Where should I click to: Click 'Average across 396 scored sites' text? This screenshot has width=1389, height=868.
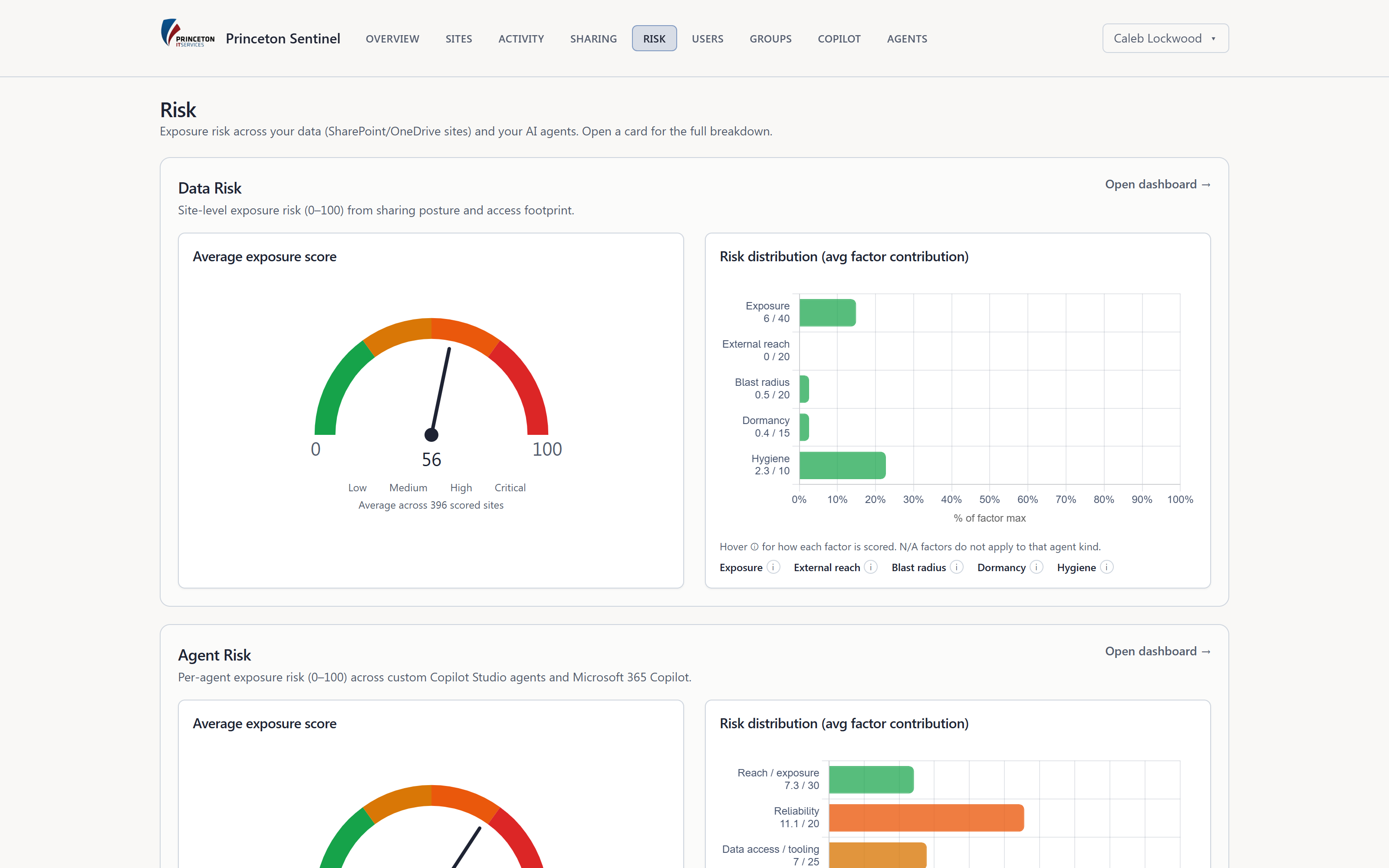click(431, 505)
